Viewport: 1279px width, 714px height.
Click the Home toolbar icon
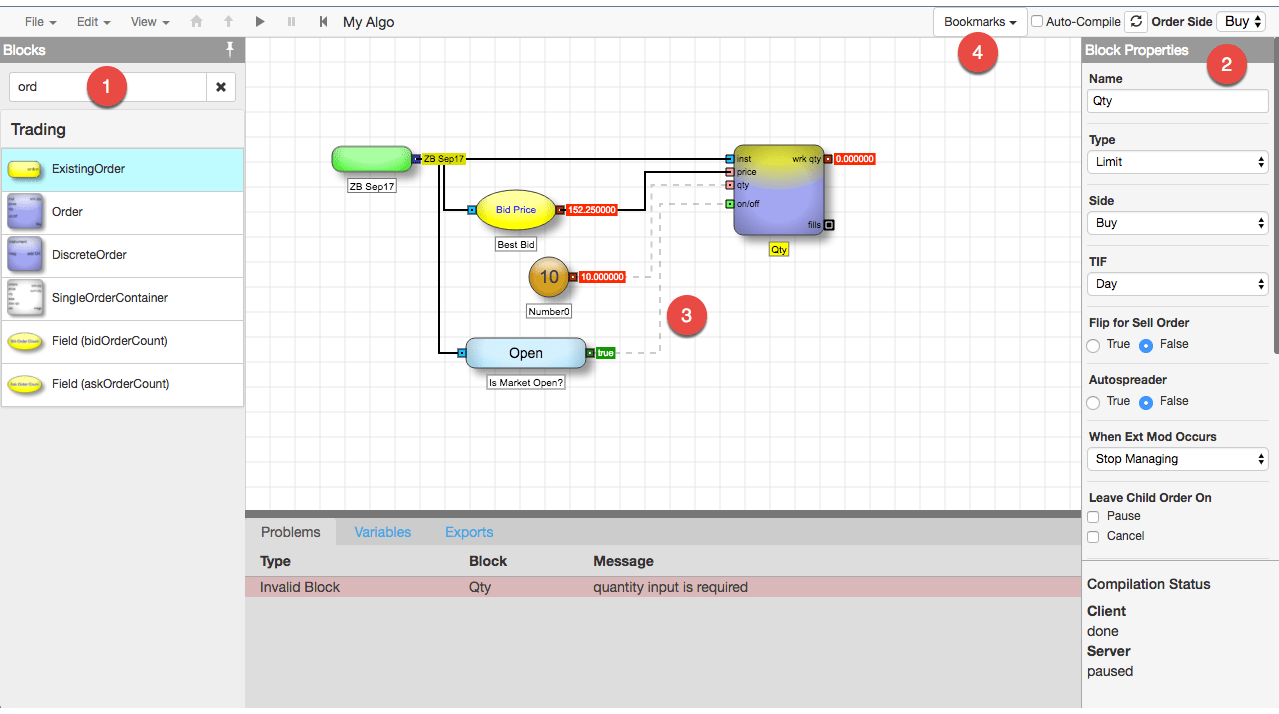(196, 21)
